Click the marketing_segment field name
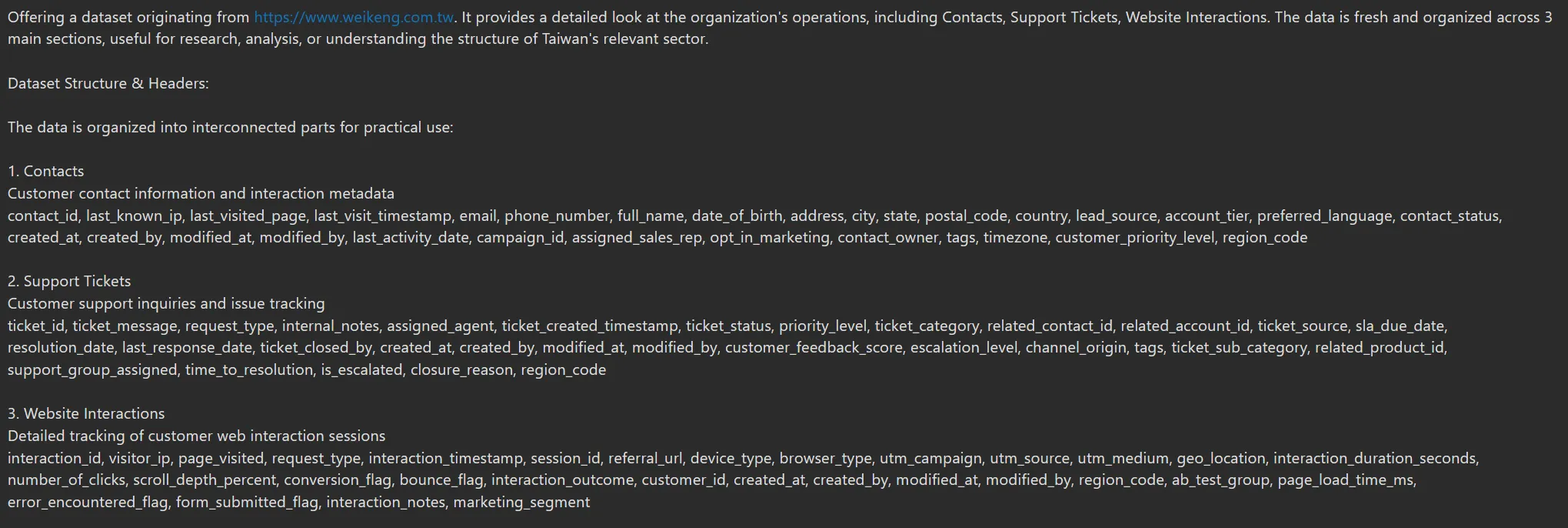Screen dimensions: 1568x528 521,502
